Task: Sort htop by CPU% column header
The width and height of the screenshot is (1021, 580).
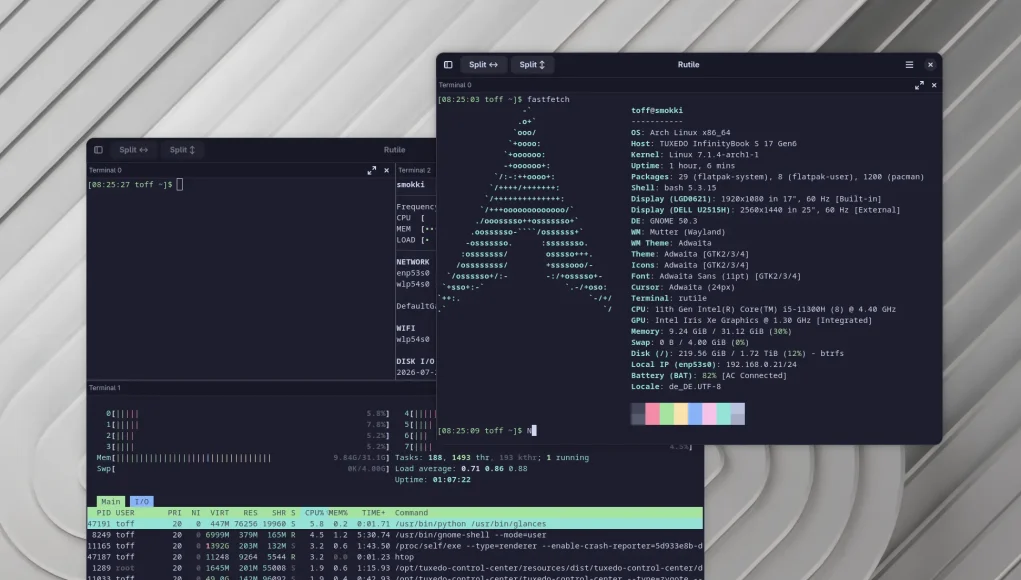Action: (315, 513)
